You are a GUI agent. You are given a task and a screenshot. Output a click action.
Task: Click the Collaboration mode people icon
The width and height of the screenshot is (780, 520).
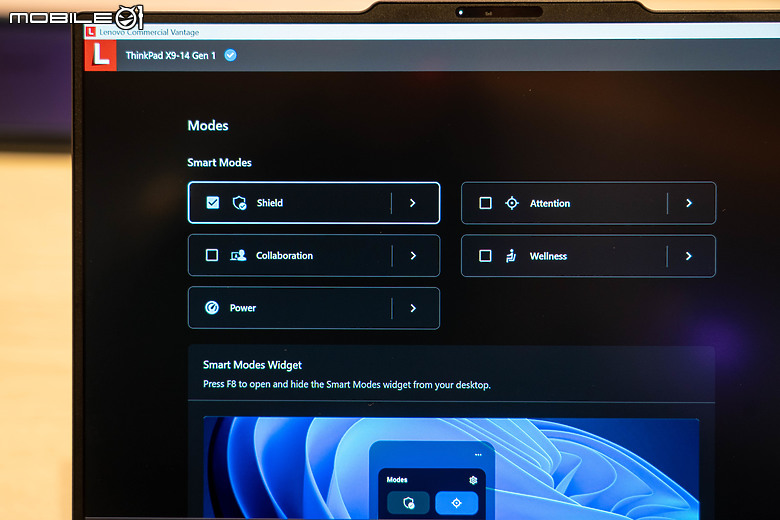pyautogui.click(x=238, y=255)
